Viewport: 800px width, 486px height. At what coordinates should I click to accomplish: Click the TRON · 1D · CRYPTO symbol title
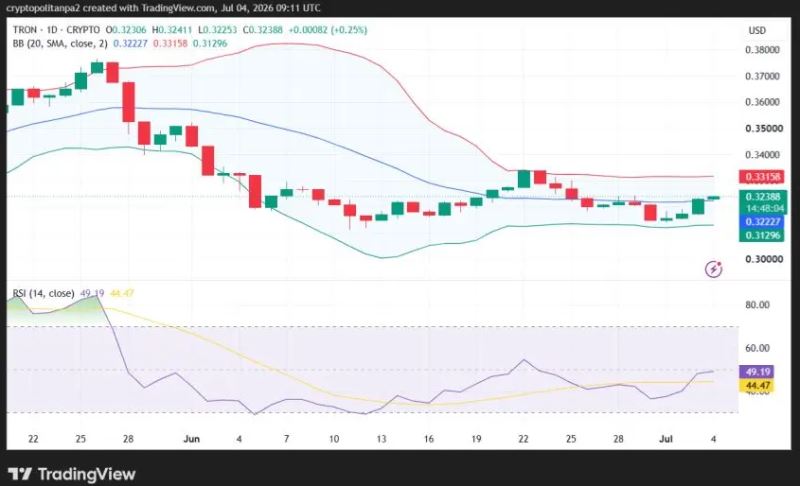point(56,30)
